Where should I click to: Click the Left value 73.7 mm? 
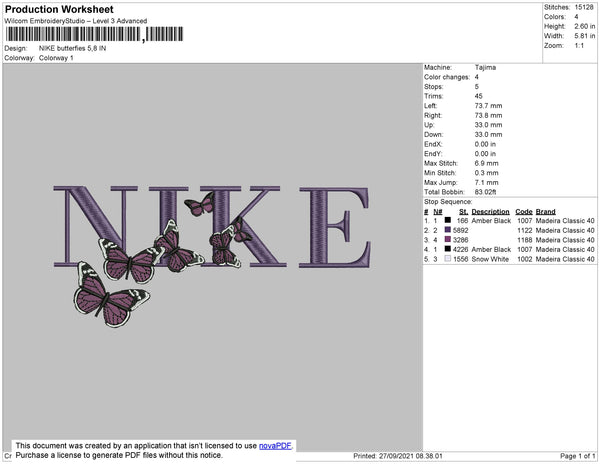coord(488,106)
